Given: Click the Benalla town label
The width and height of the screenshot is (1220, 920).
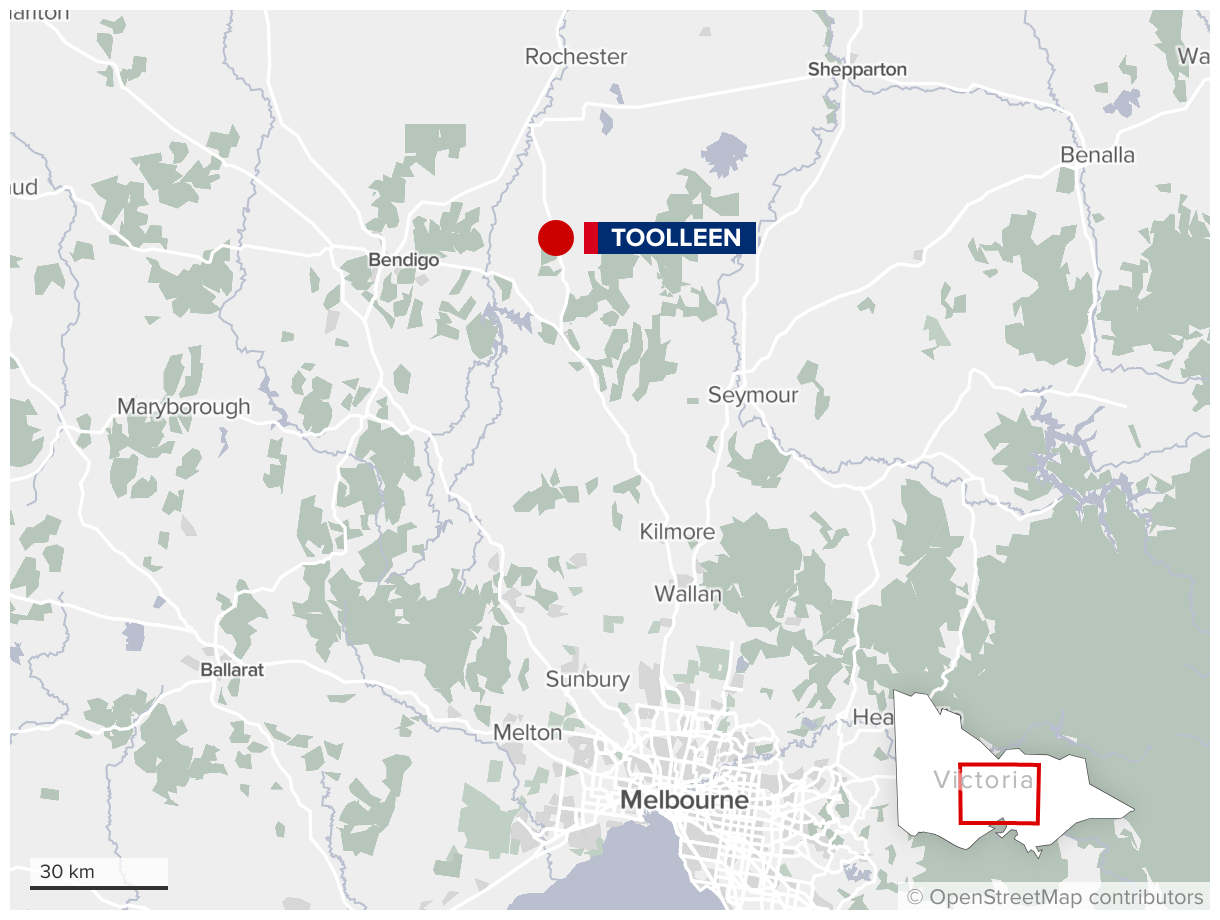Looking at the screenshot, I should [x=1098, y=155].
